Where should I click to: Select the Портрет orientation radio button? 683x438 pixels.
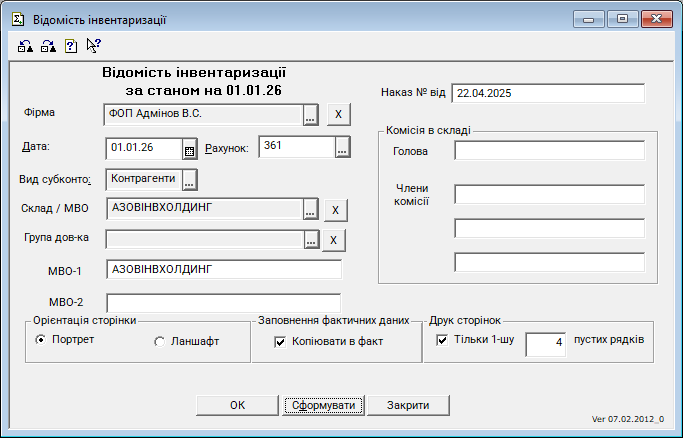tap(41, 341)
